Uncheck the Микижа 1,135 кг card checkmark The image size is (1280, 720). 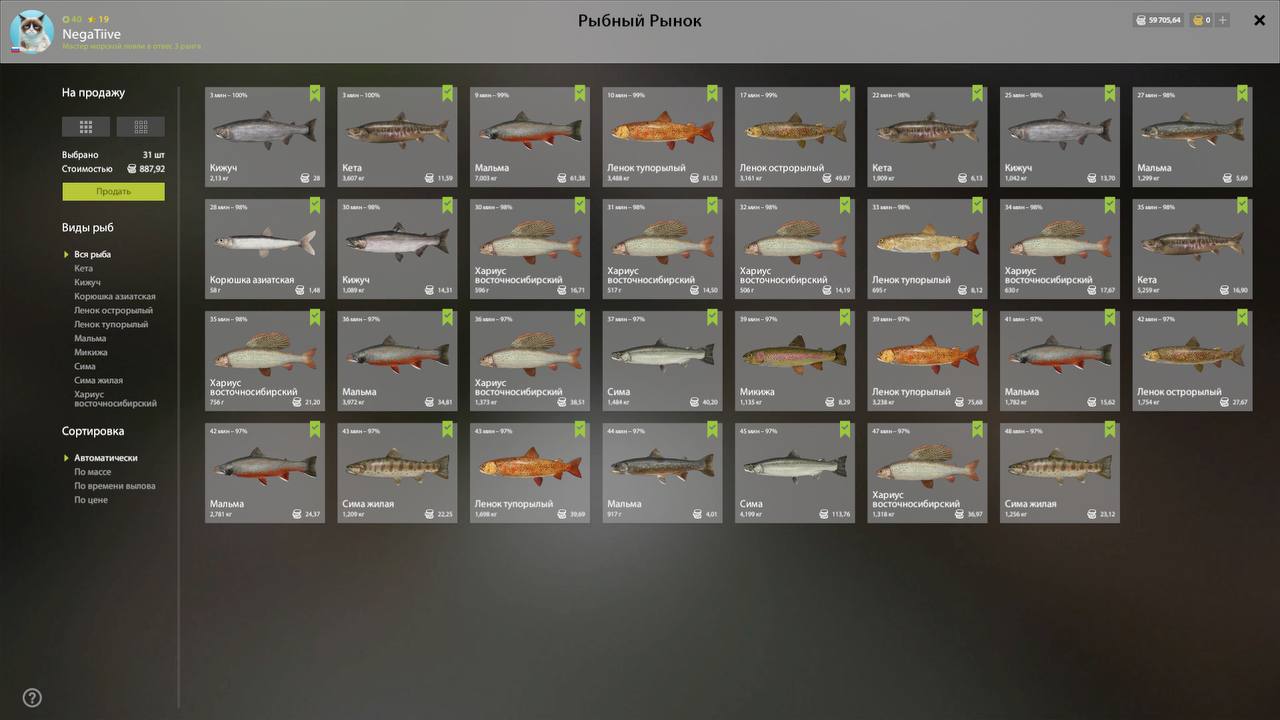click(846, 318)
